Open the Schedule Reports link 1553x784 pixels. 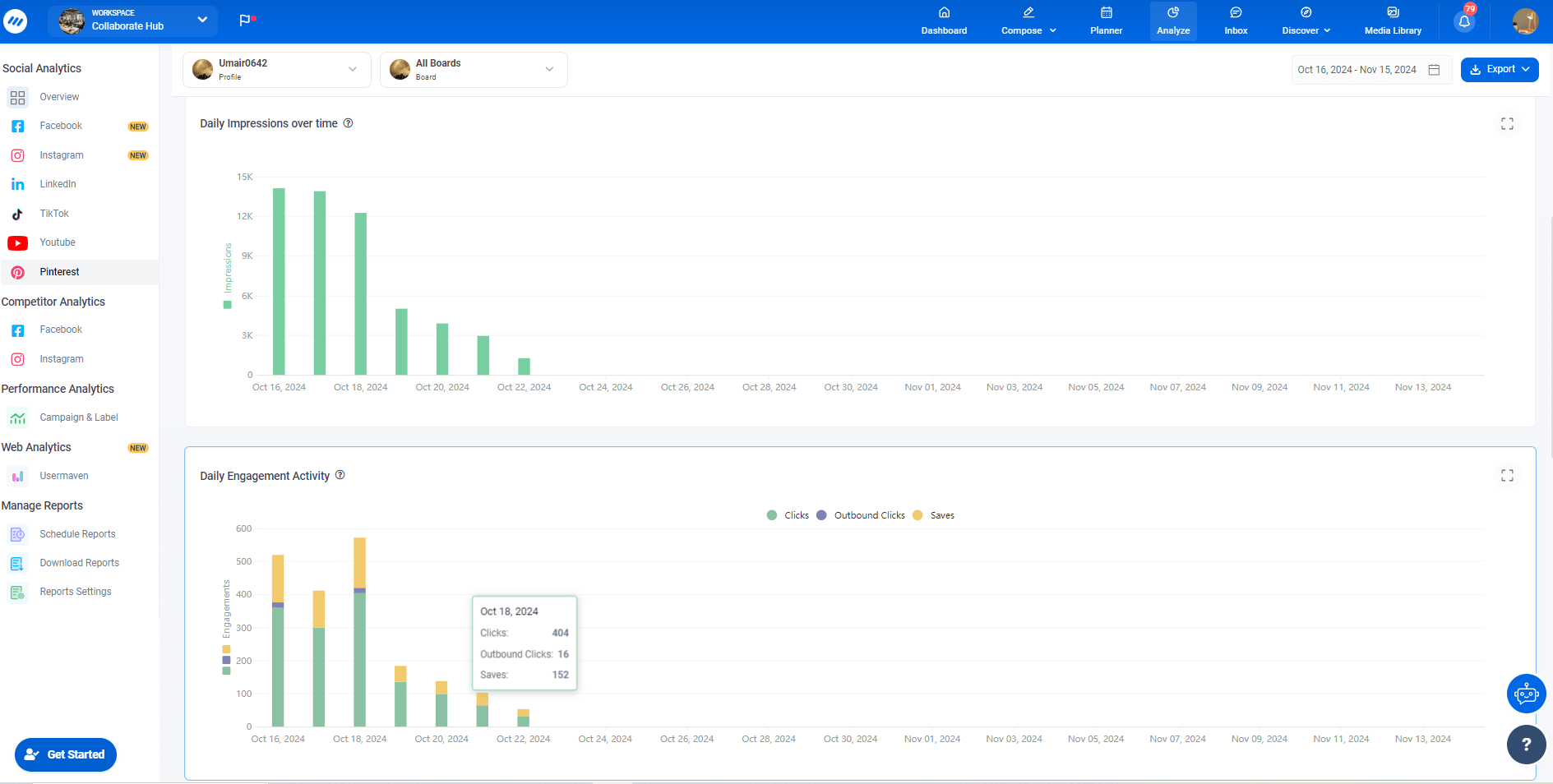pyautogui.click(x=77, y=534)
